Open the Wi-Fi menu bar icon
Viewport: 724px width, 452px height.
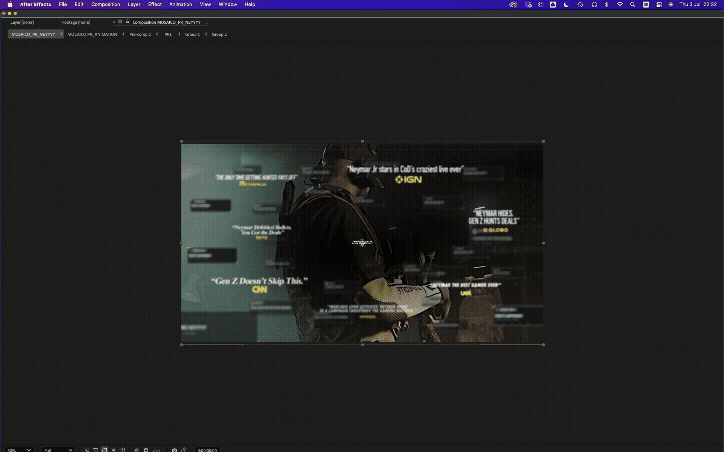(620, 4)
